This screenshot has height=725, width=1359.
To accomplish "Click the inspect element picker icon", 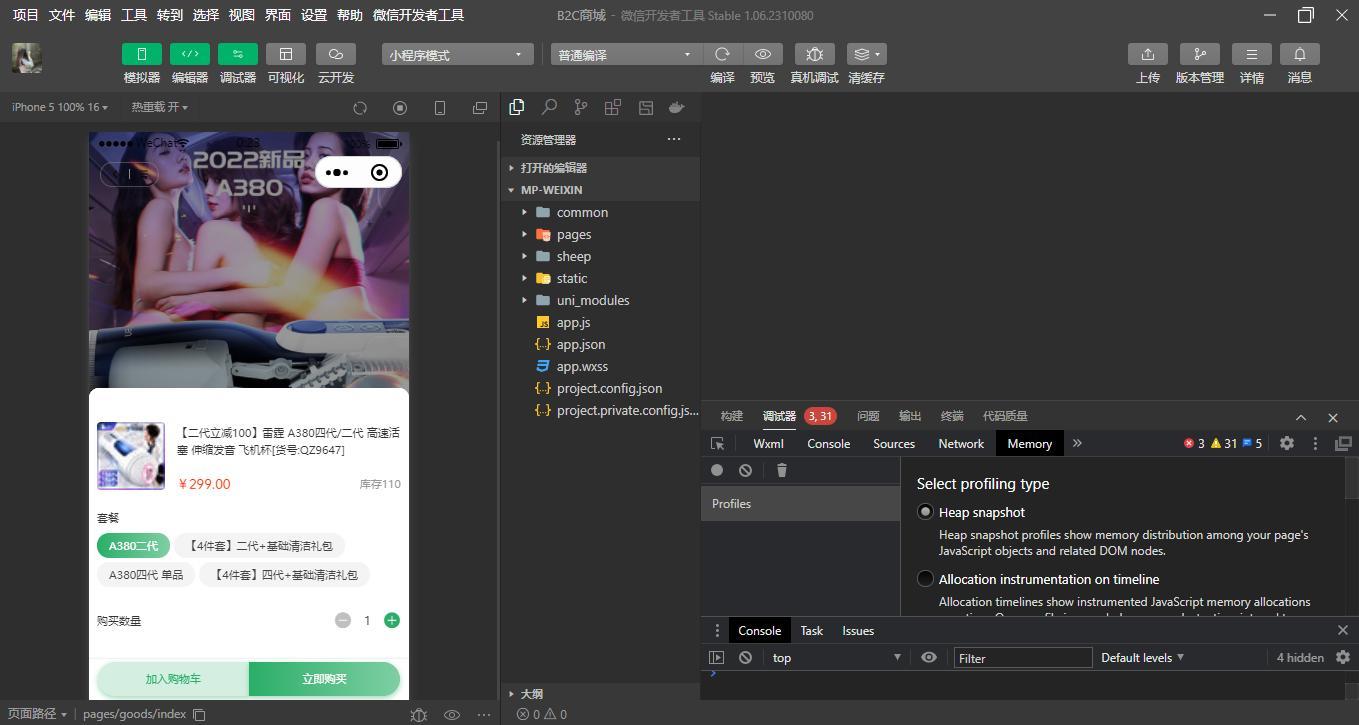I will pos(717,443).
